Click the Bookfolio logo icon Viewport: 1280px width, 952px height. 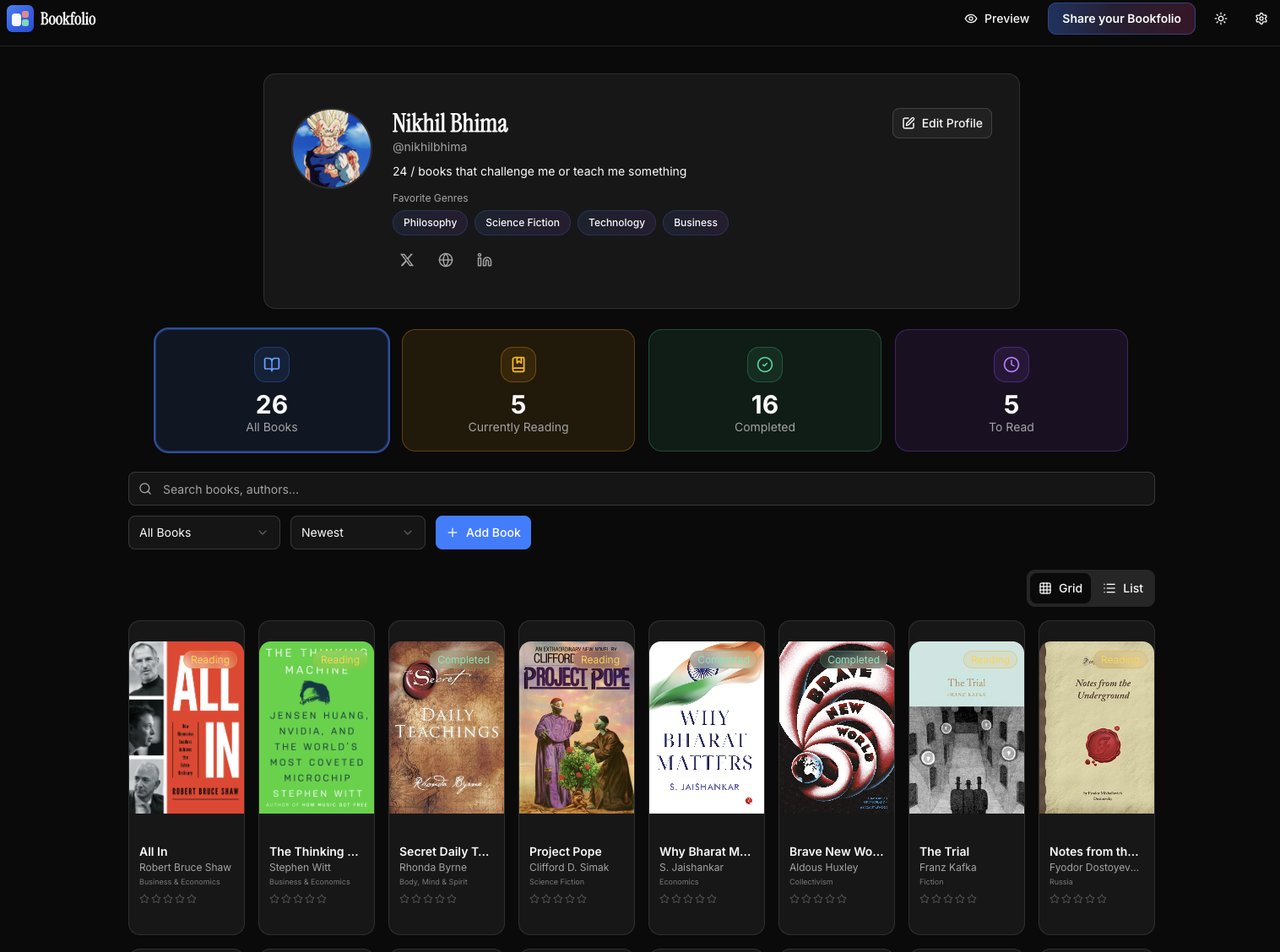(20, 18)
